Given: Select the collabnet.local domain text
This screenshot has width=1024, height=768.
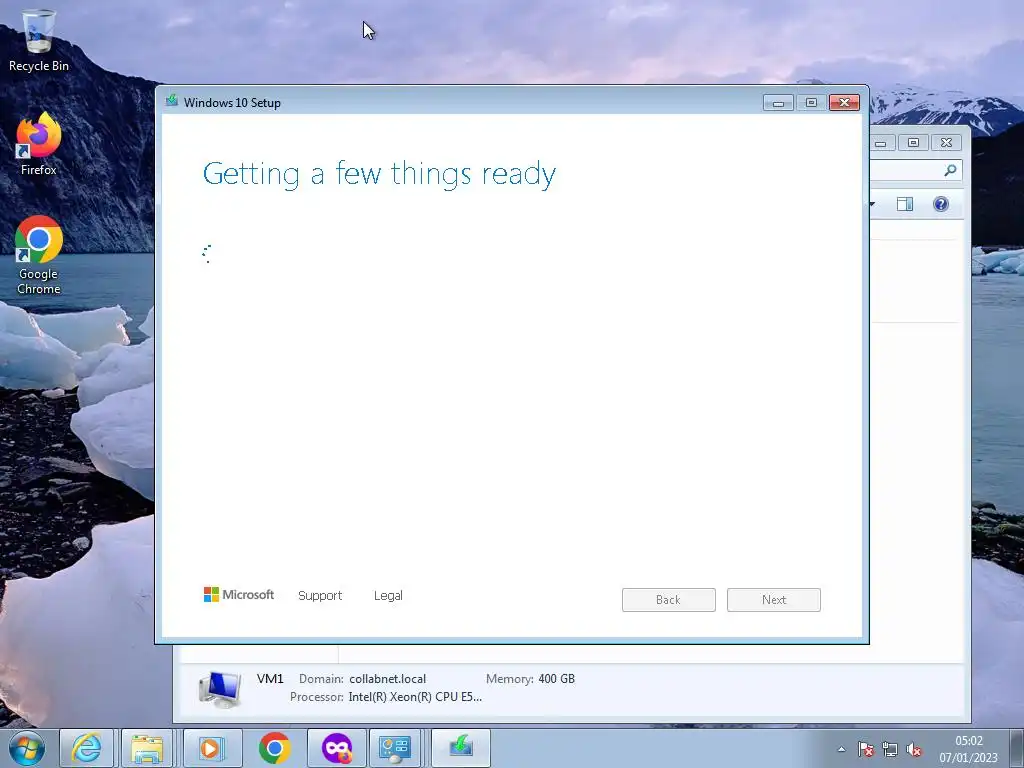Looking at the screenshot, I should [x=387, y=679].
